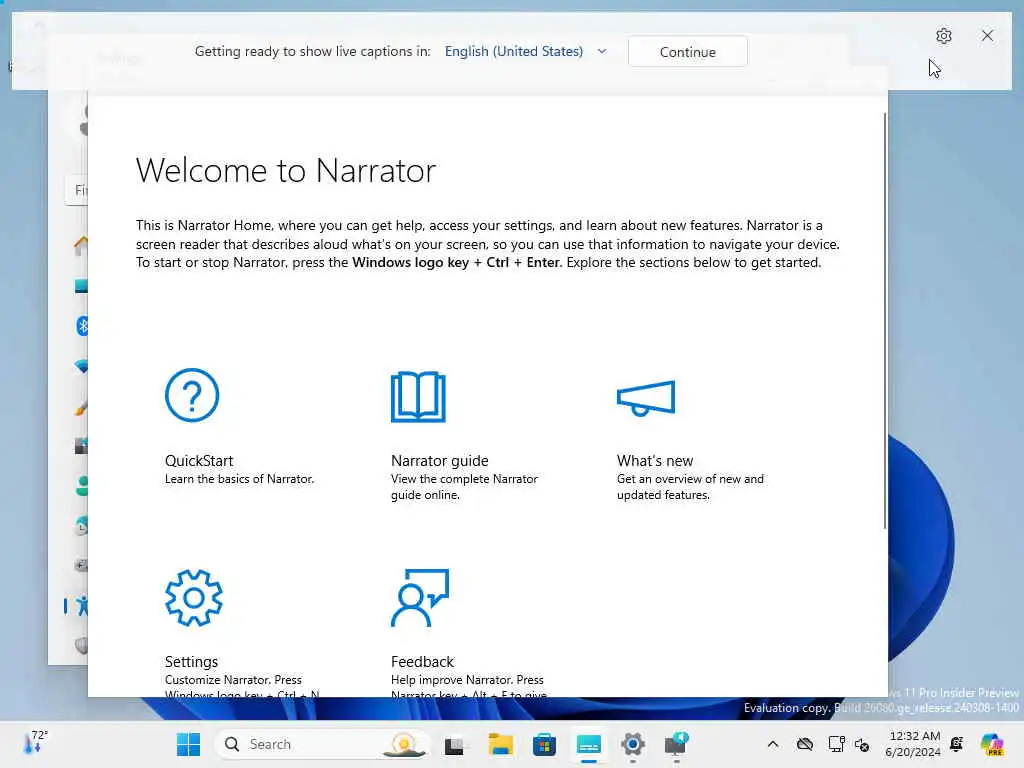Select Gaming icon in Settings sidebar
Viewport: 1024px width, 768px height.
coord(81,566)
